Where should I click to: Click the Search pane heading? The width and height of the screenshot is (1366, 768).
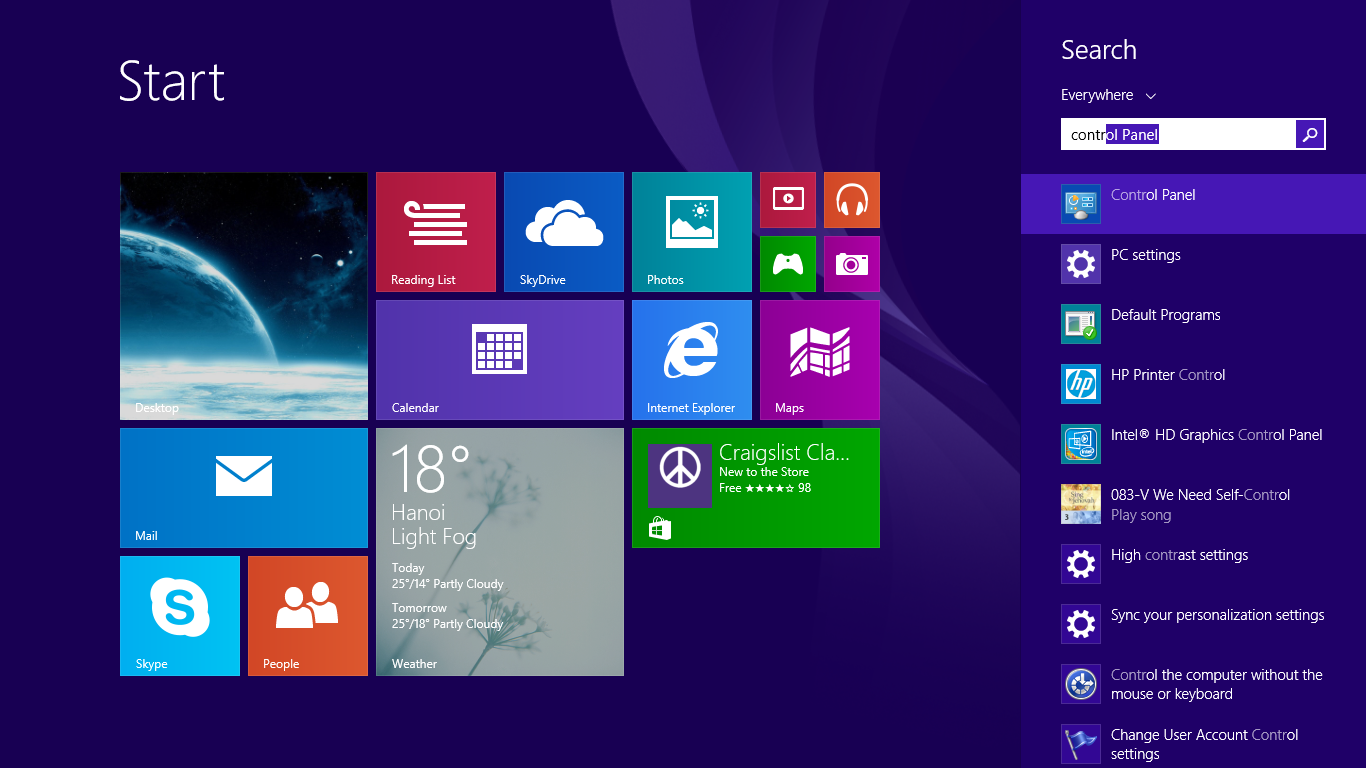coord(1099,50)
